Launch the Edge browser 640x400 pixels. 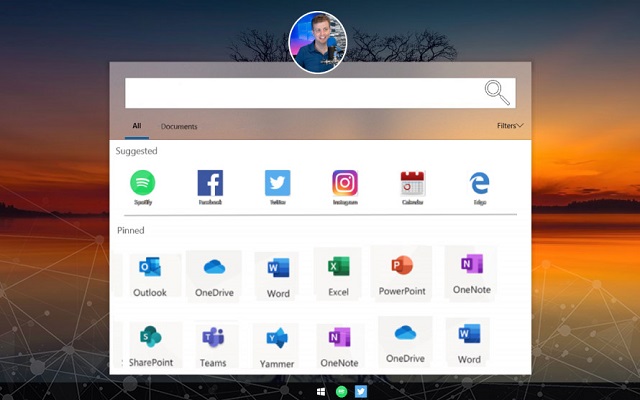pyautogui.click(x=480, y=183)
